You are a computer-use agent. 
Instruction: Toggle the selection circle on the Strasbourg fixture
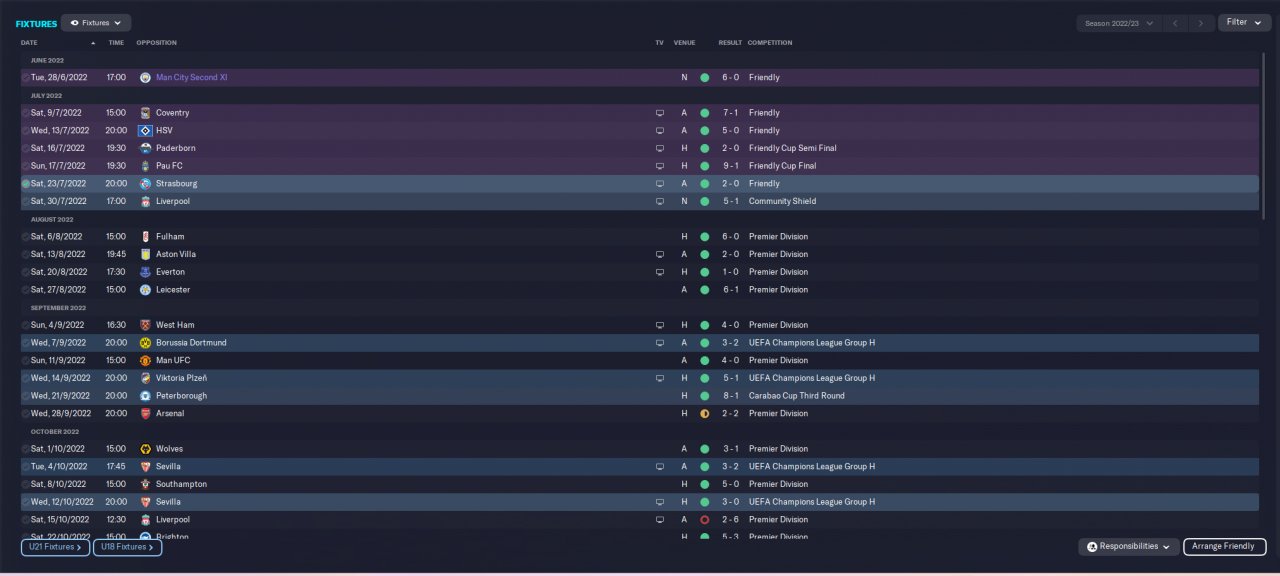26,184
